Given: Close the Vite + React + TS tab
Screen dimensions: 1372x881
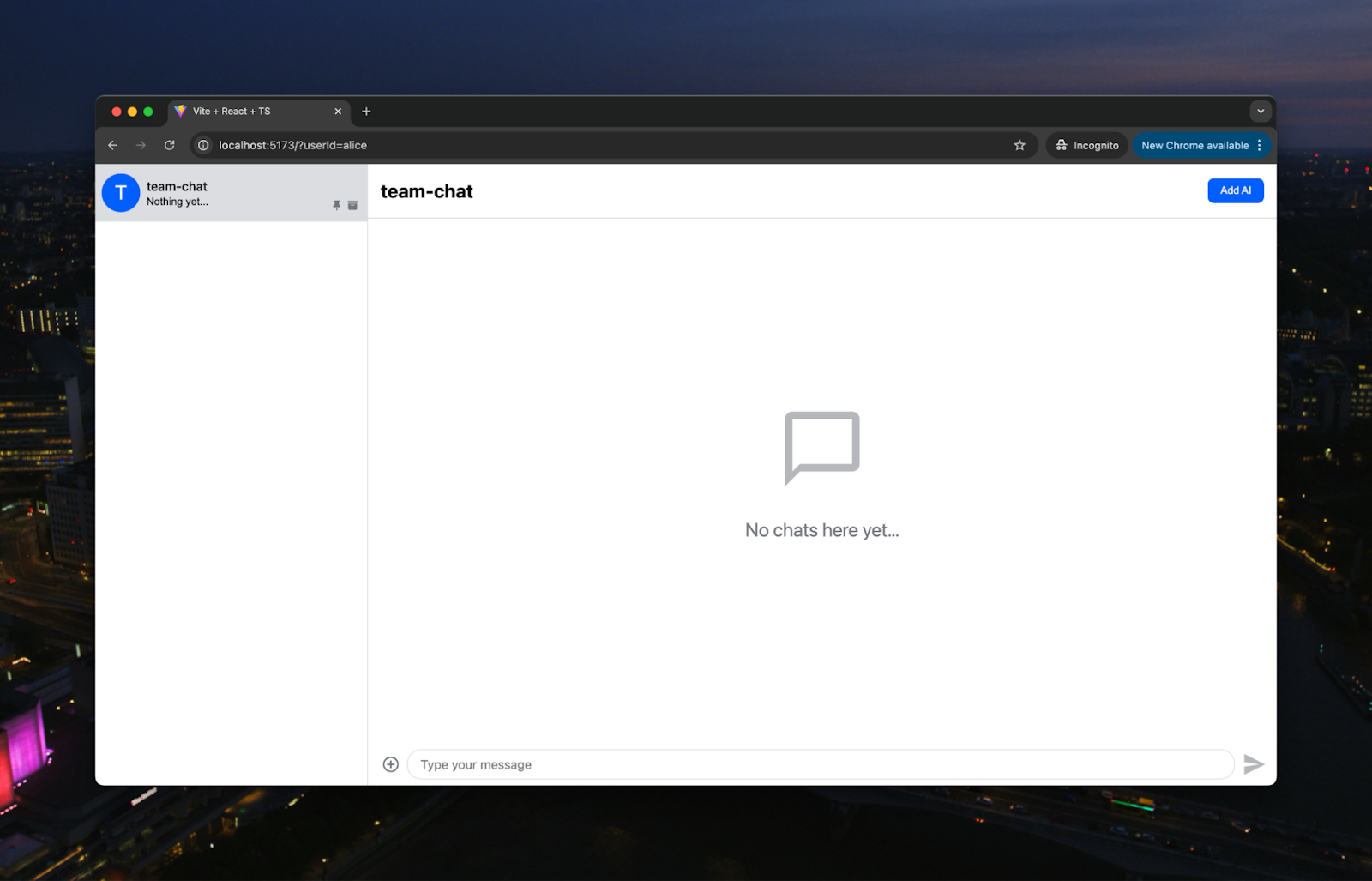Looking at the screenshot, I should pos(338,112).
